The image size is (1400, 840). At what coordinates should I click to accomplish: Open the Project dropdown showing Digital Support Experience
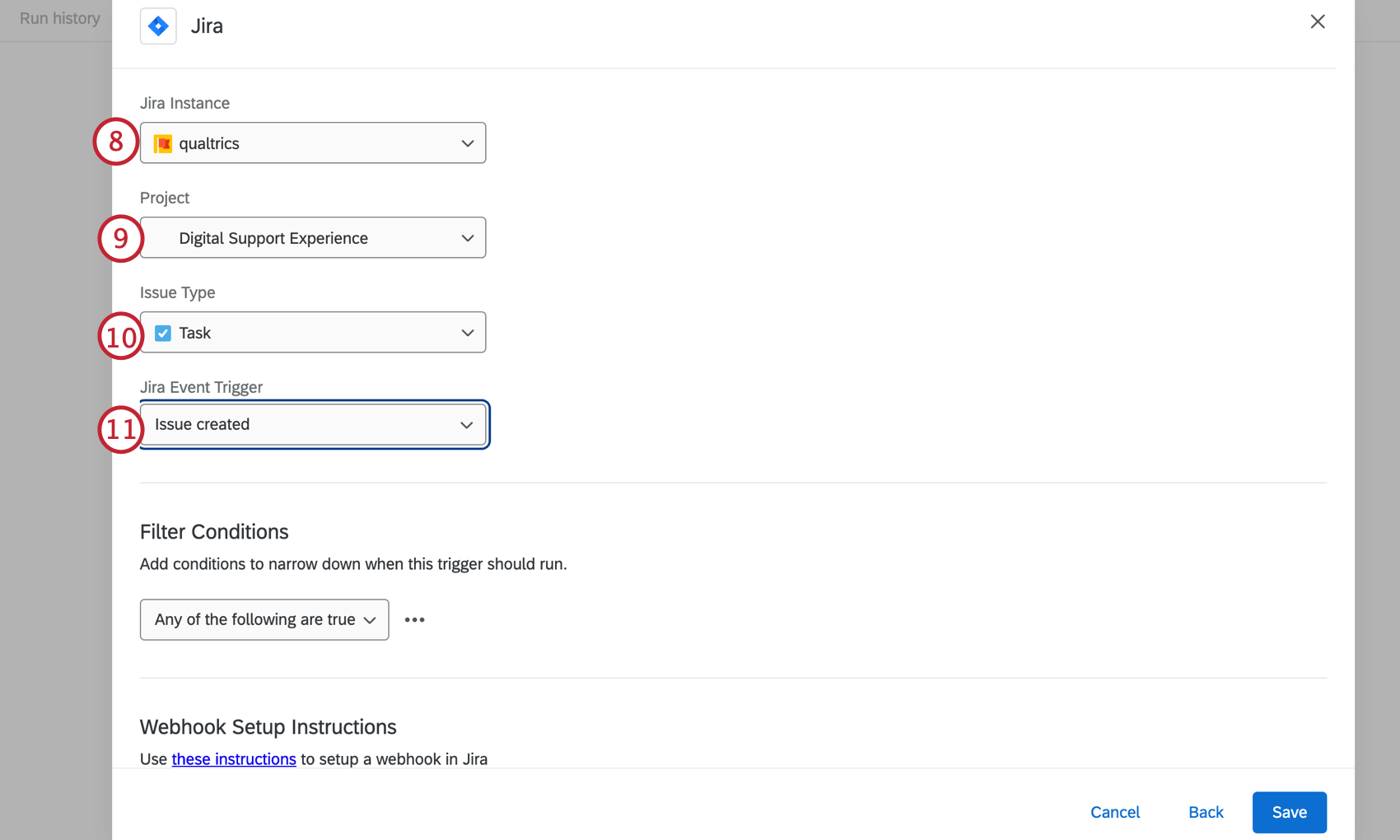[x=313, y=237]
